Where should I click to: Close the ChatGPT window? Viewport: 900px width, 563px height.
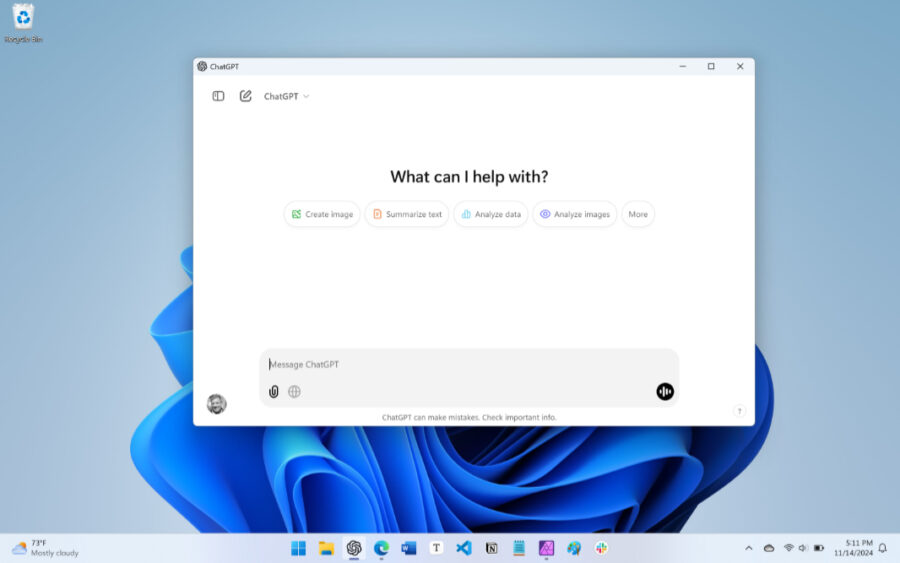click(x=740, y=67)
